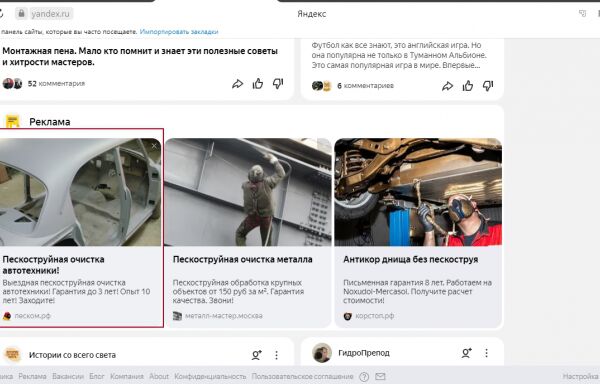600x384 pixels.
Task: Click the Импортировать закладки link
Action: (x=179, y=32)
